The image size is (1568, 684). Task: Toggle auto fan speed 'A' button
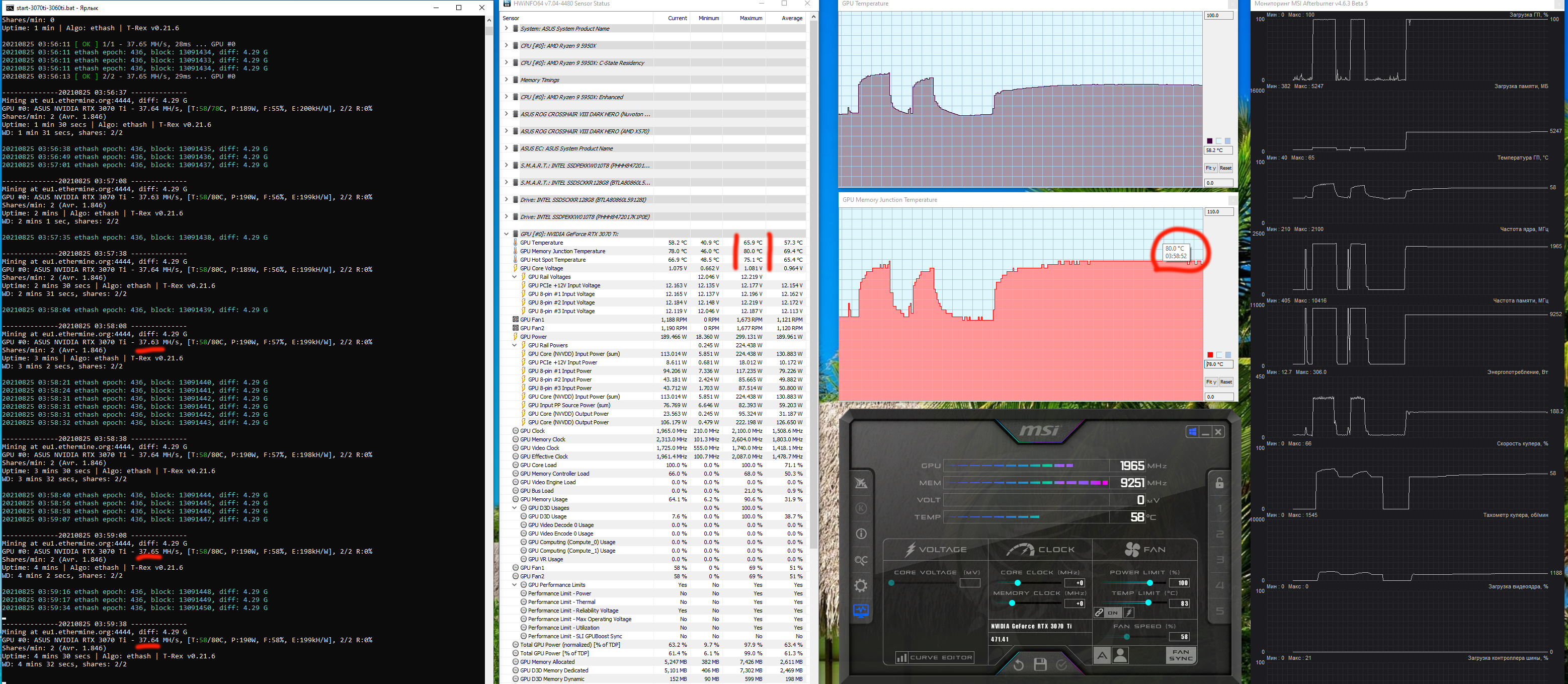pyautogui.click(x=1102, y=655)
